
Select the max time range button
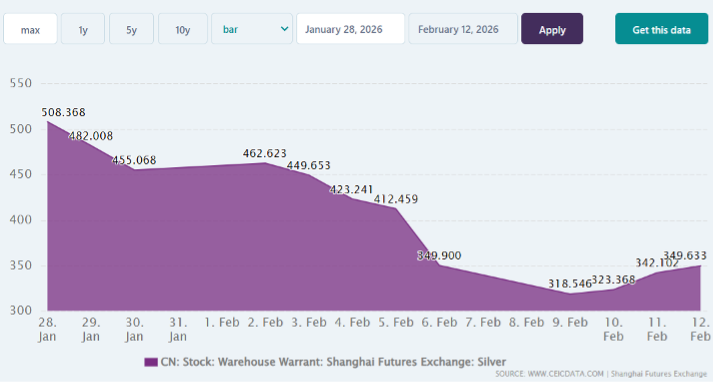[30, 29]
